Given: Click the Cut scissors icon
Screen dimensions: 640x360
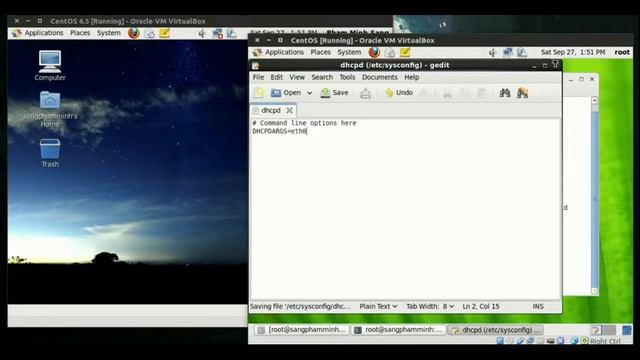Looking at the screenshot, I should pos(447,93).
